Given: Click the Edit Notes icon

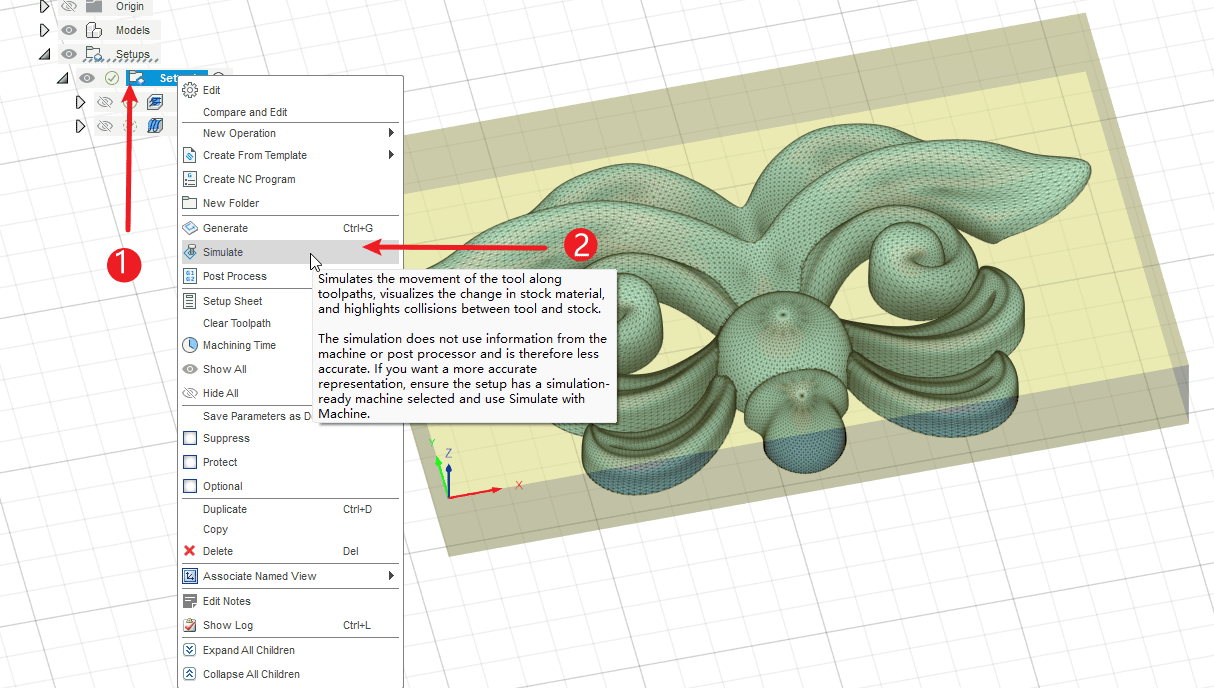Looking at the screenshot, I should click(190, 601).
